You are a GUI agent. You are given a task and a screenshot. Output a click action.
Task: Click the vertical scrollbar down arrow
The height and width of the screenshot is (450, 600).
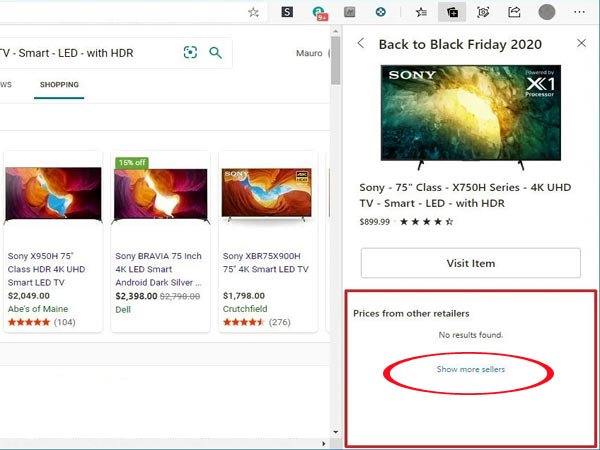pos(336,432)
